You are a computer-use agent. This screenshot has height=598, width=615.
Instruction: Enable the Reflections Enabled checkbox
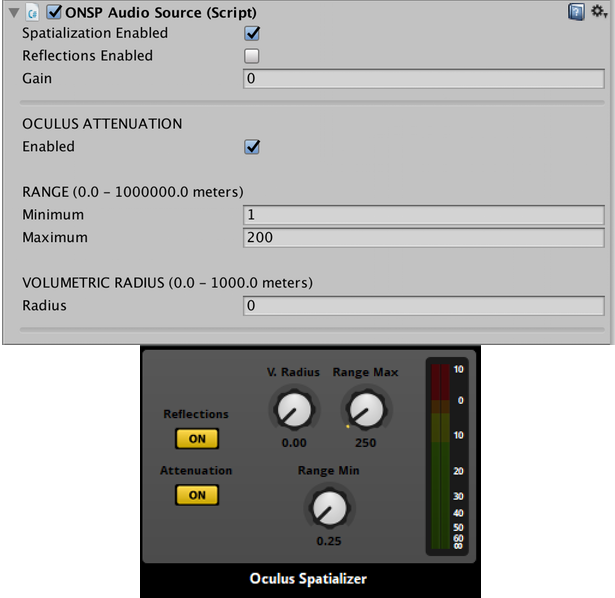(x=252, y=56)
